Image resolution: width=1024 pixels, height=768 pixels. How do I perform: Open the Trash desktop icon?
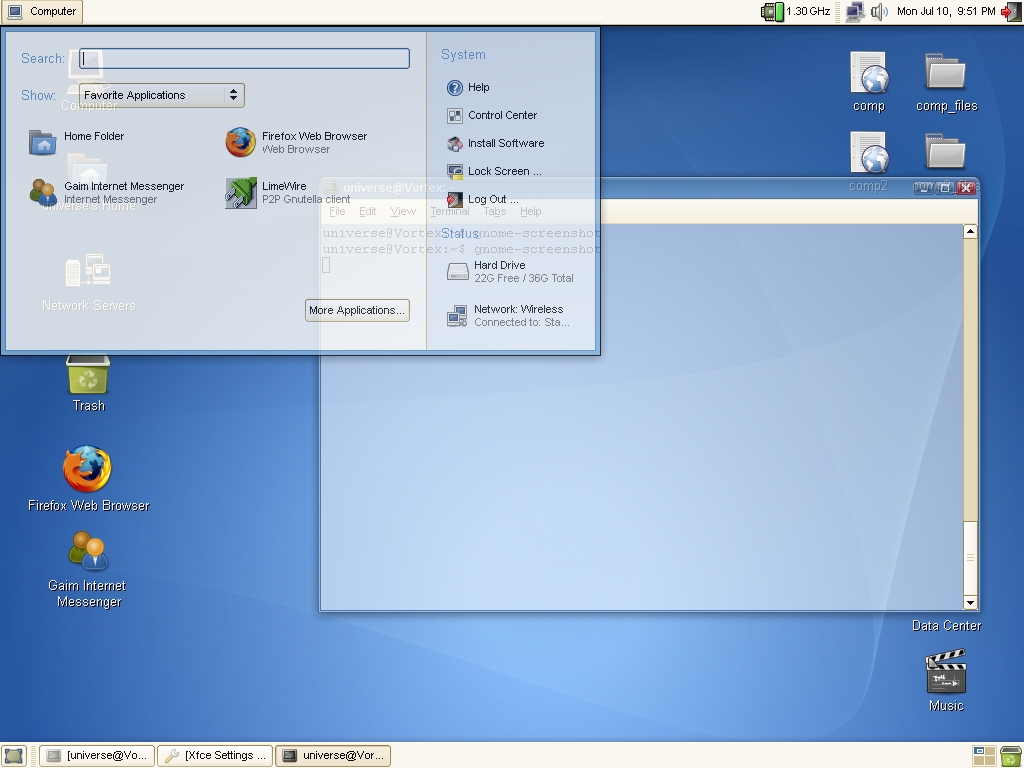click(88, 383)
